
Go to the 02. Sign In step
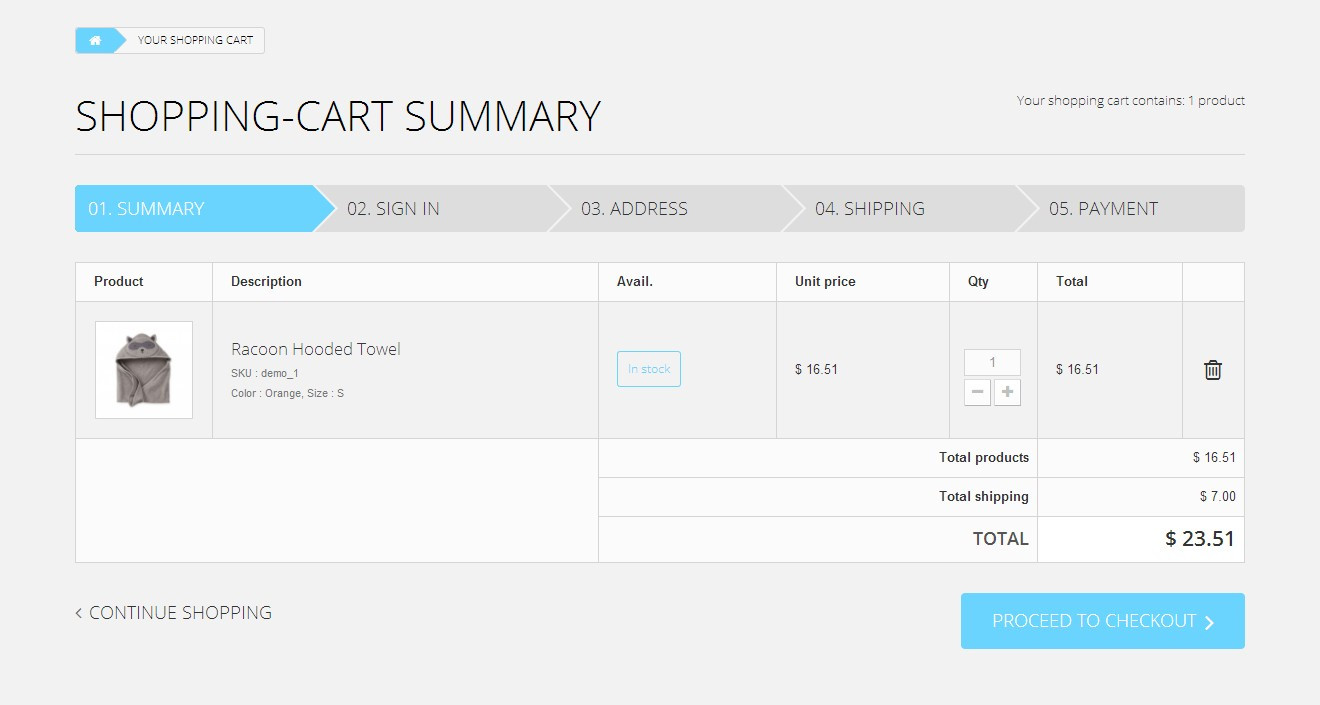(393, 209)
